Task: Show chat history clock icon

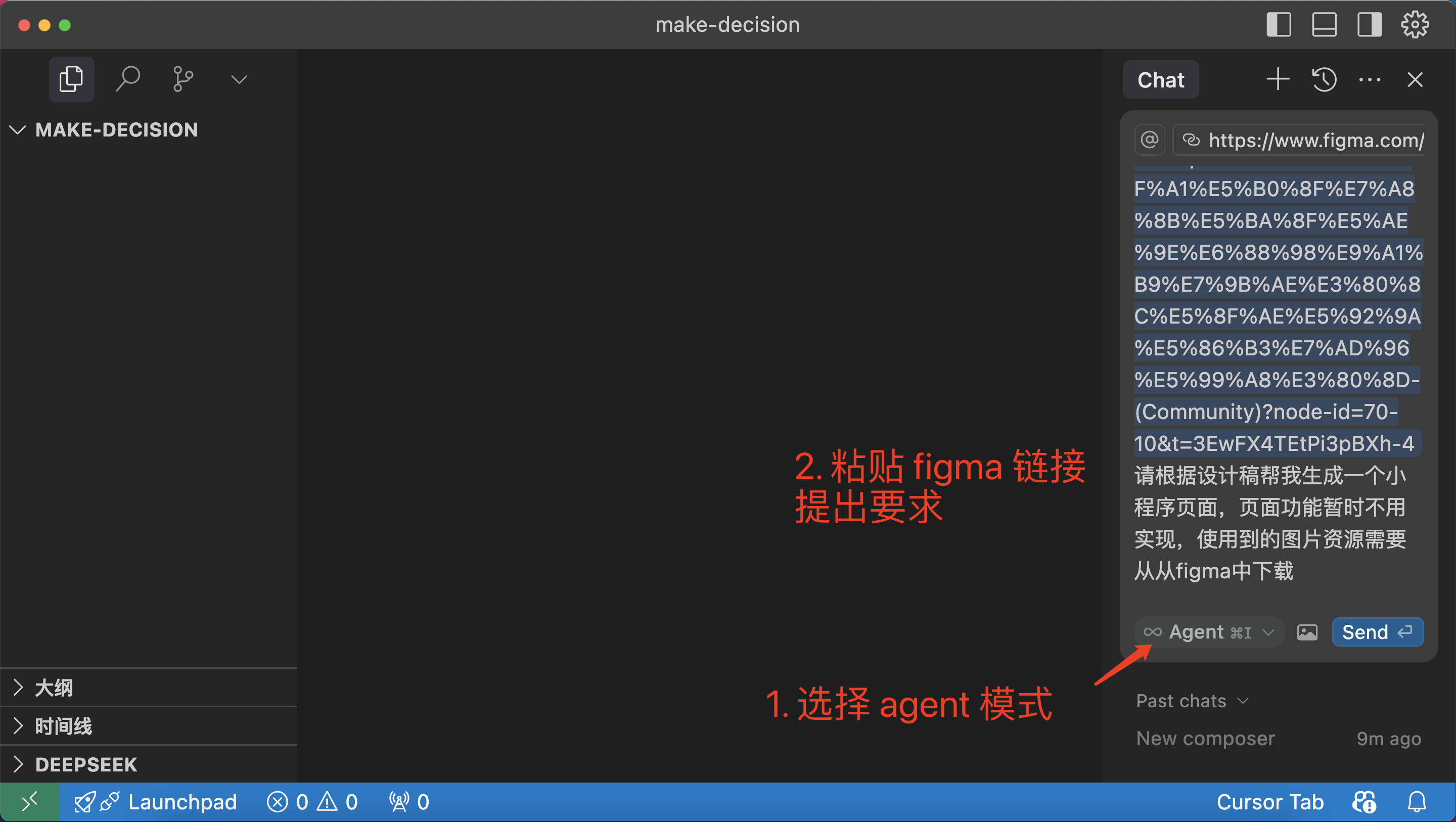Action: [x=1324, y=80]
